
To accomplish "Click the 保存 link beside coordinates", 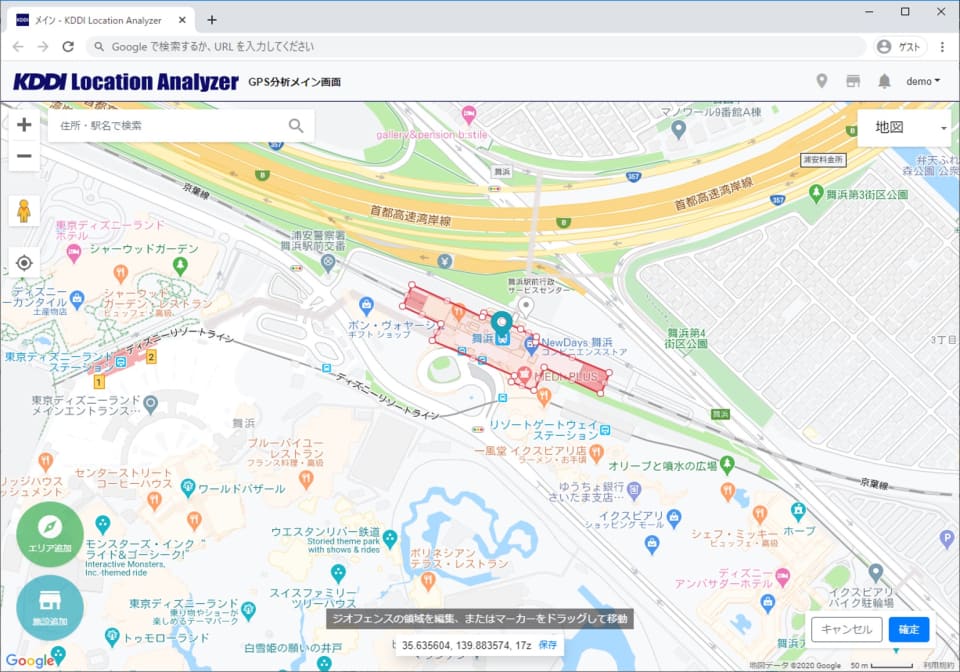I will pos(547,645).
